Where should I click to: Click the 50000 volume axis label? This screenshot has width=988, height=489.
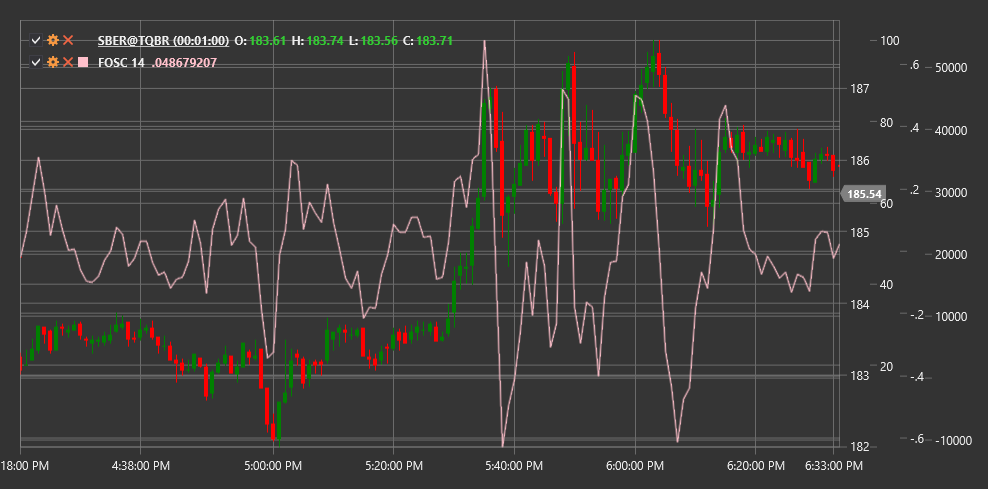951,68
